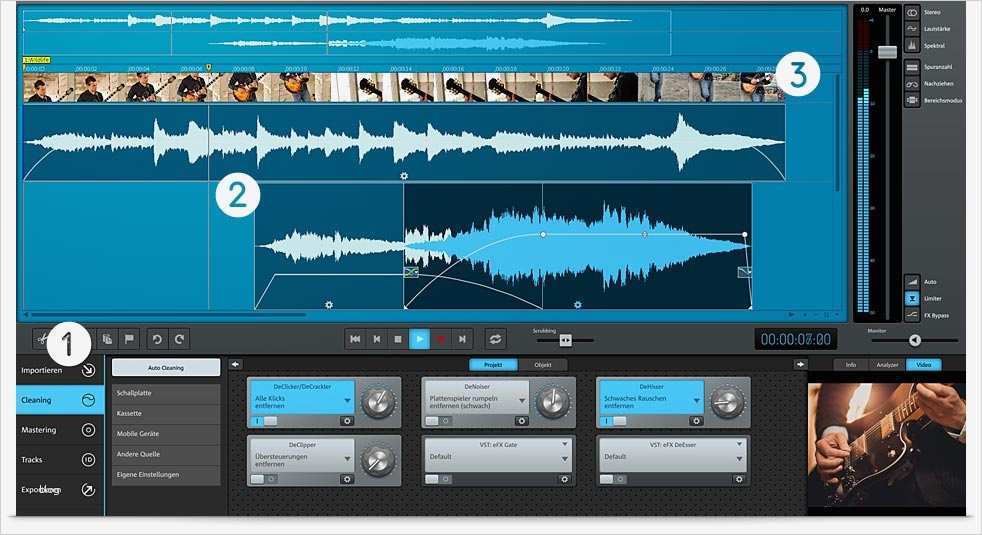The height and width of the screenshot is (535, 982).
Task: Toggle the DeHisser on/off switch
Action: [x=613, y=421]
